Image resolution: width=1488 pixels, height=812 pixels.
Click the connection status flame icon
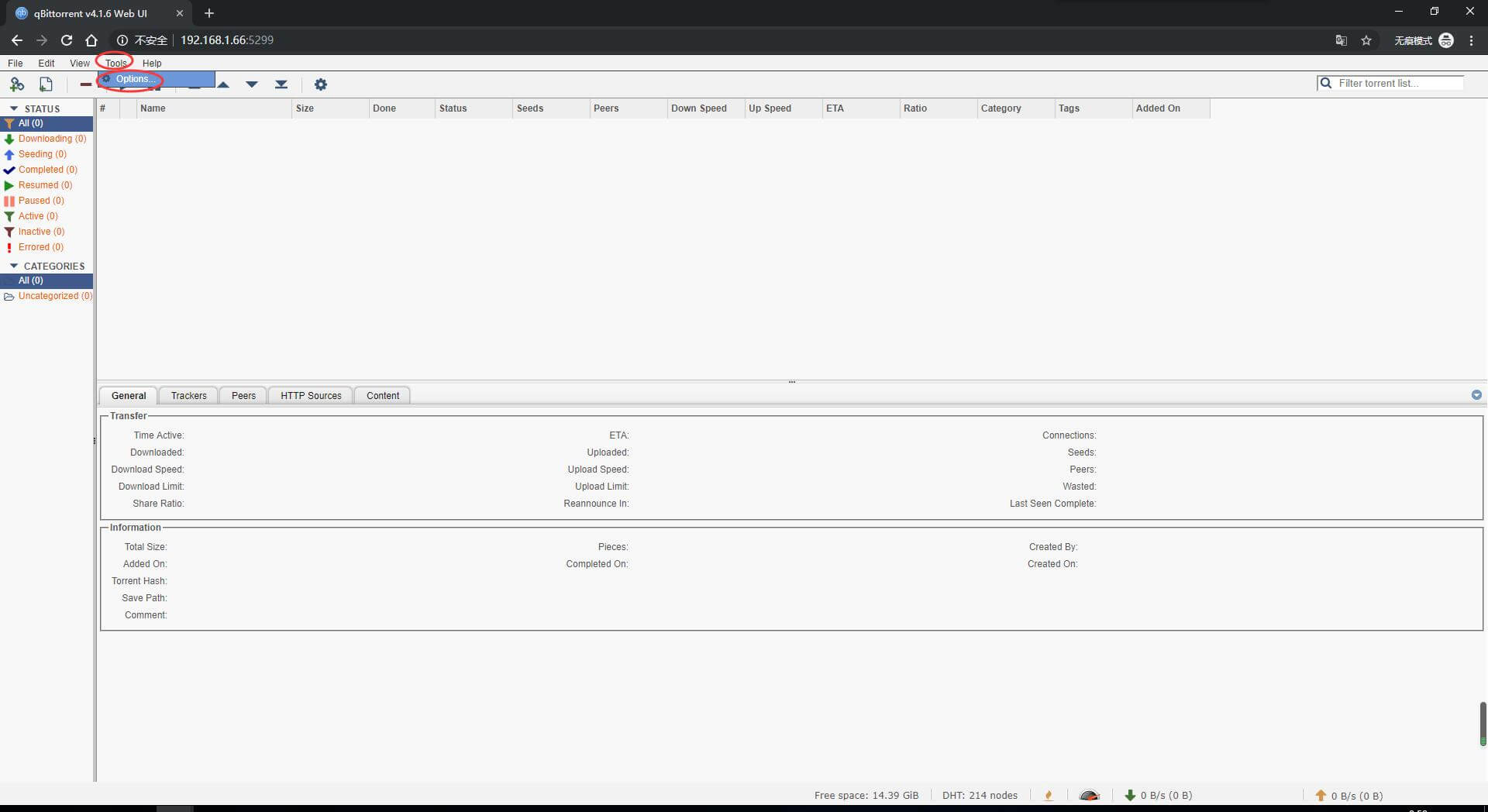[1049, 796]
